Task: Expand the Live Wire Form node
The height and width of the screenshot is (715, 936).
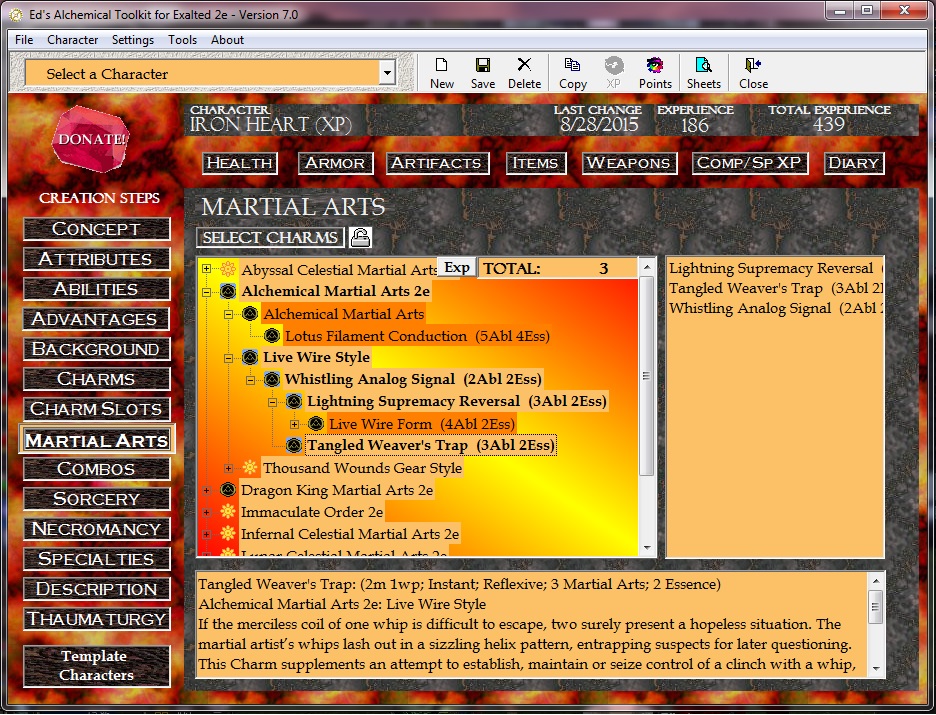Action: click(294, 424)
